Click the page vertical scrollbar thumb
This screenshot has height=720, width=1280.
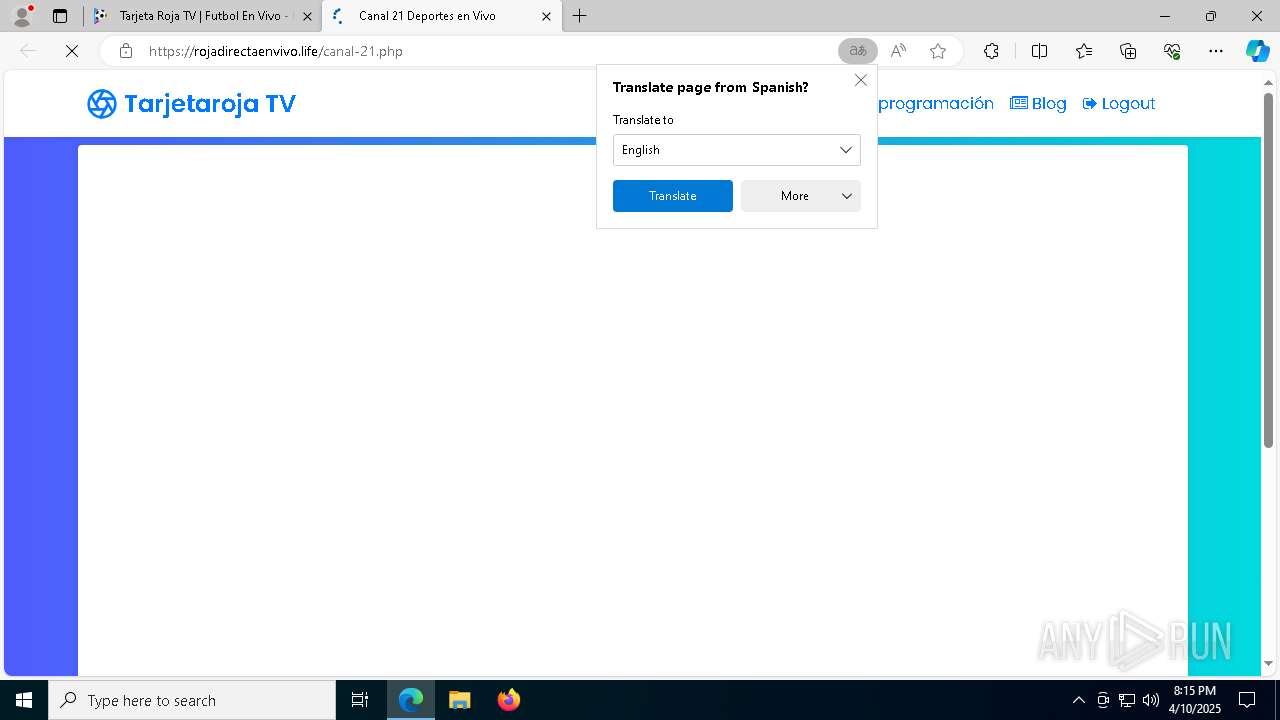point(1268,270)
